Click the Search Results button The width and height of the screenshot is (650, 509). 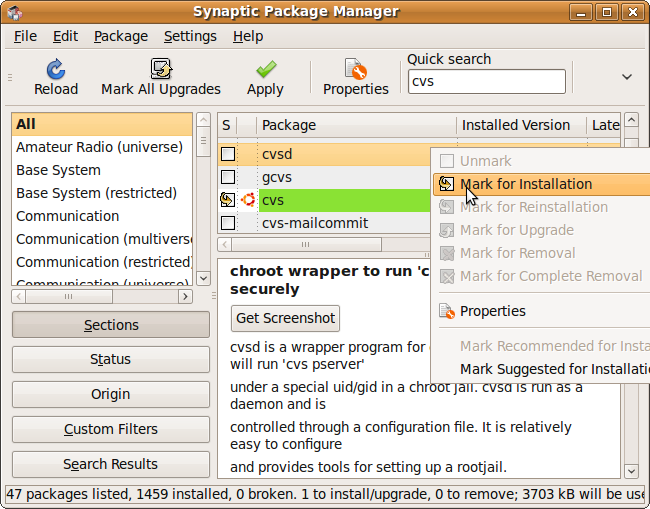(111, 464)
